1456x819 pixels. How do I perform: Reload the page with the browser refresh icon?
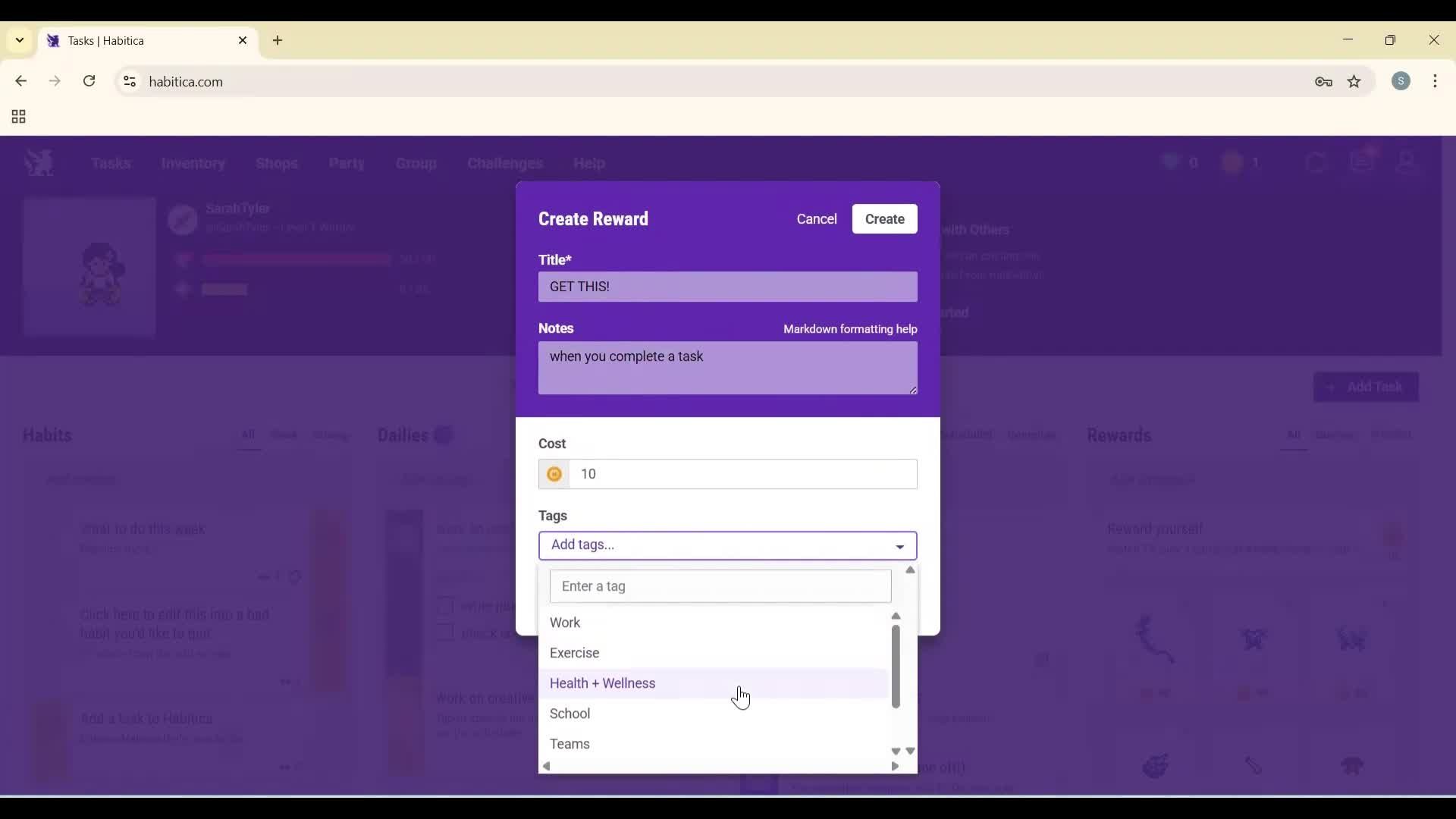click(89, 81)
